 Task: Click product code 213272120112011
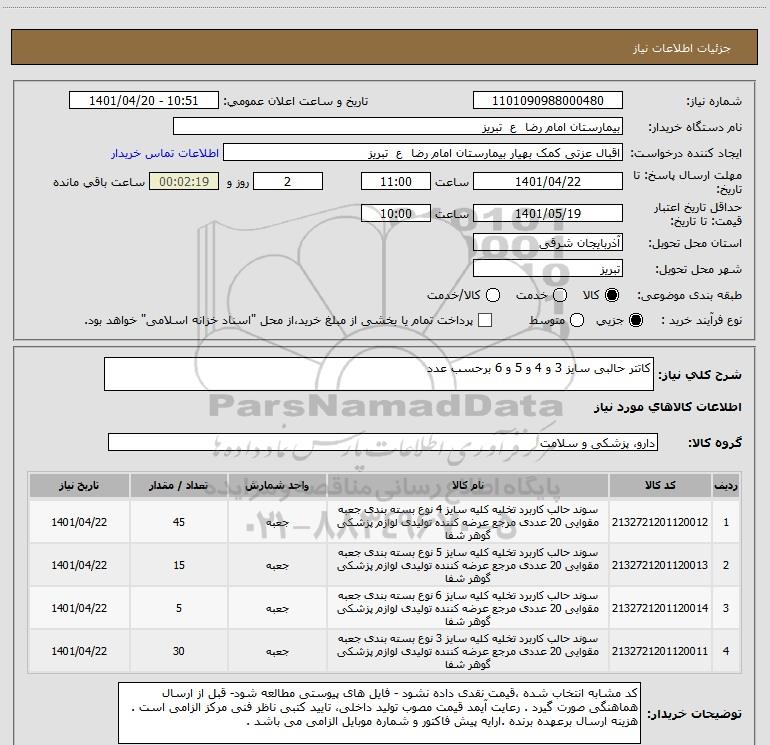click(x=660, y=651)
